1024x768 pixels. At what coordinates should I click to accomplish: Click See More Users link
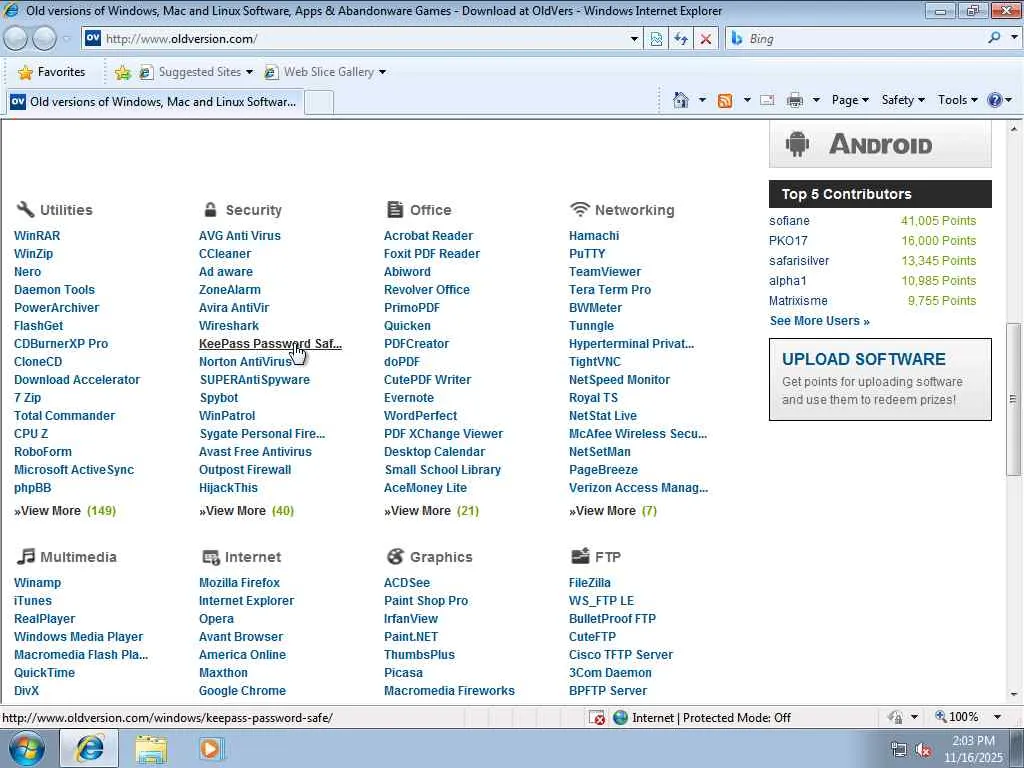tap(819, 321)
